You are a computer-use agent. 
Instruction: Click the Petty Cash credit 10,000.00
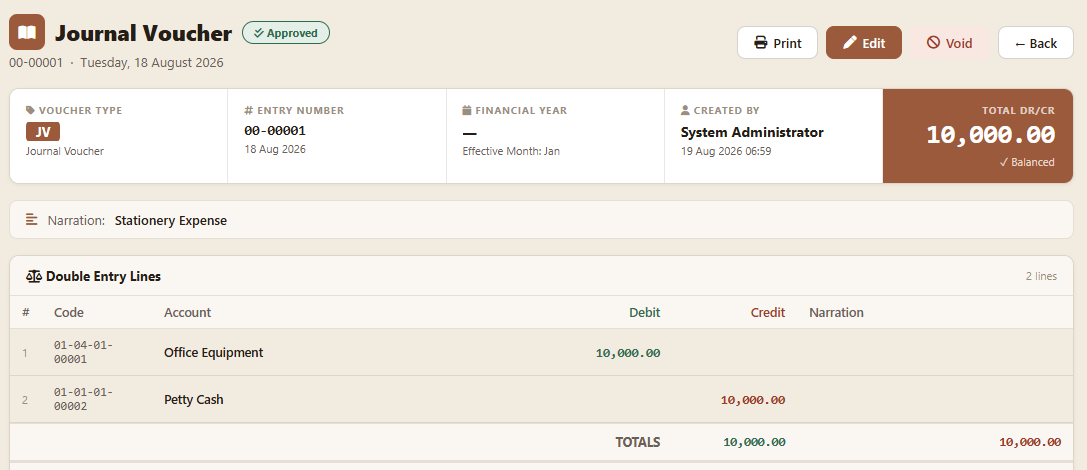point(753,400)
